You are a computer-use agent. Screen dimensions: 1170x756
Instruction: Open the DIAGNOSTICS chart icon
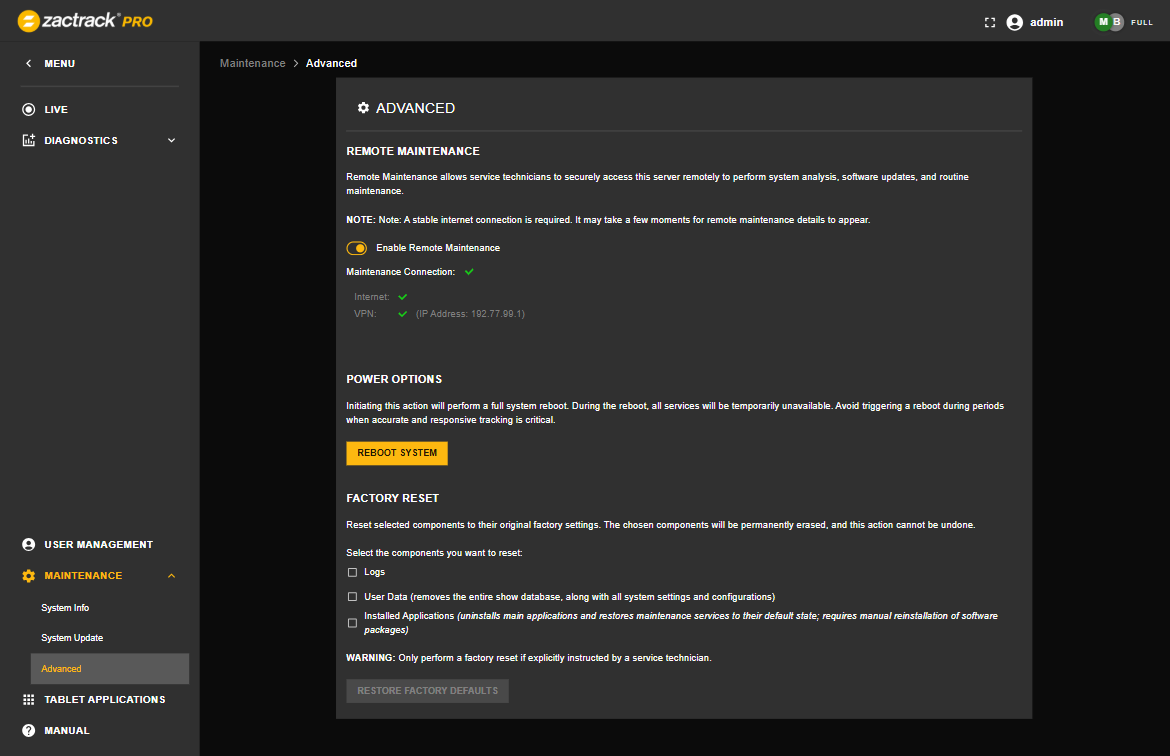pos(27,140)
